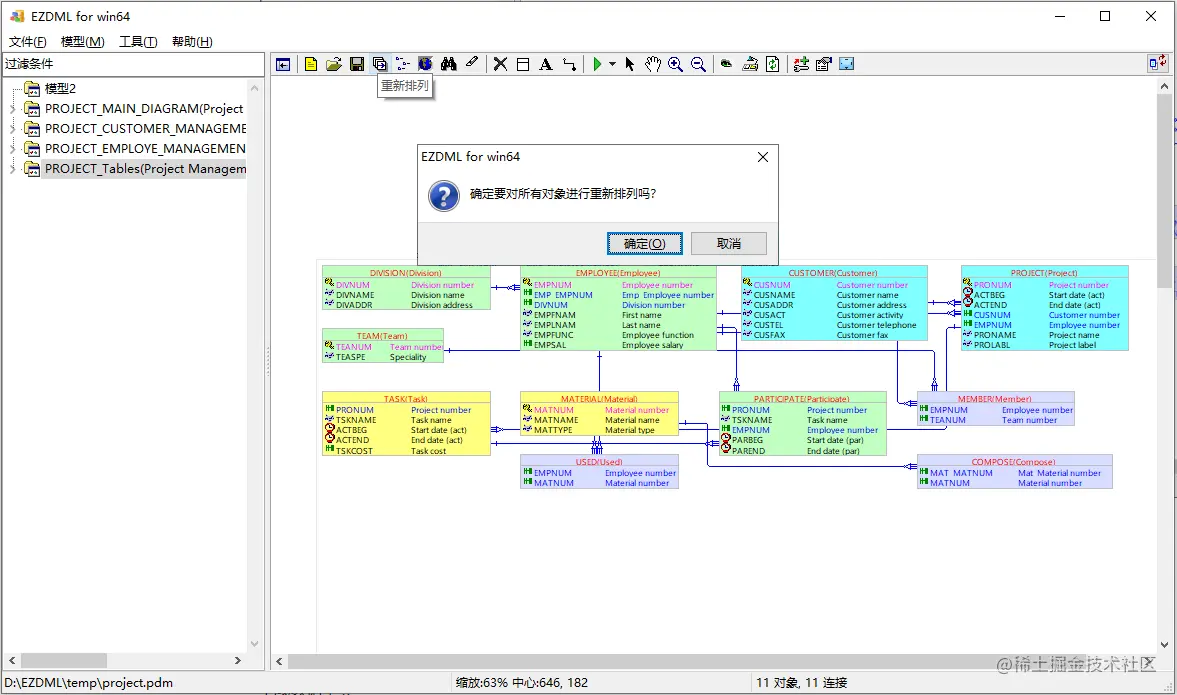Image resolution: width=1177 pixels, height=695 pixels.
Task: Expand the PROJECT_Tables tree node
Action: [x=12, y=170]
